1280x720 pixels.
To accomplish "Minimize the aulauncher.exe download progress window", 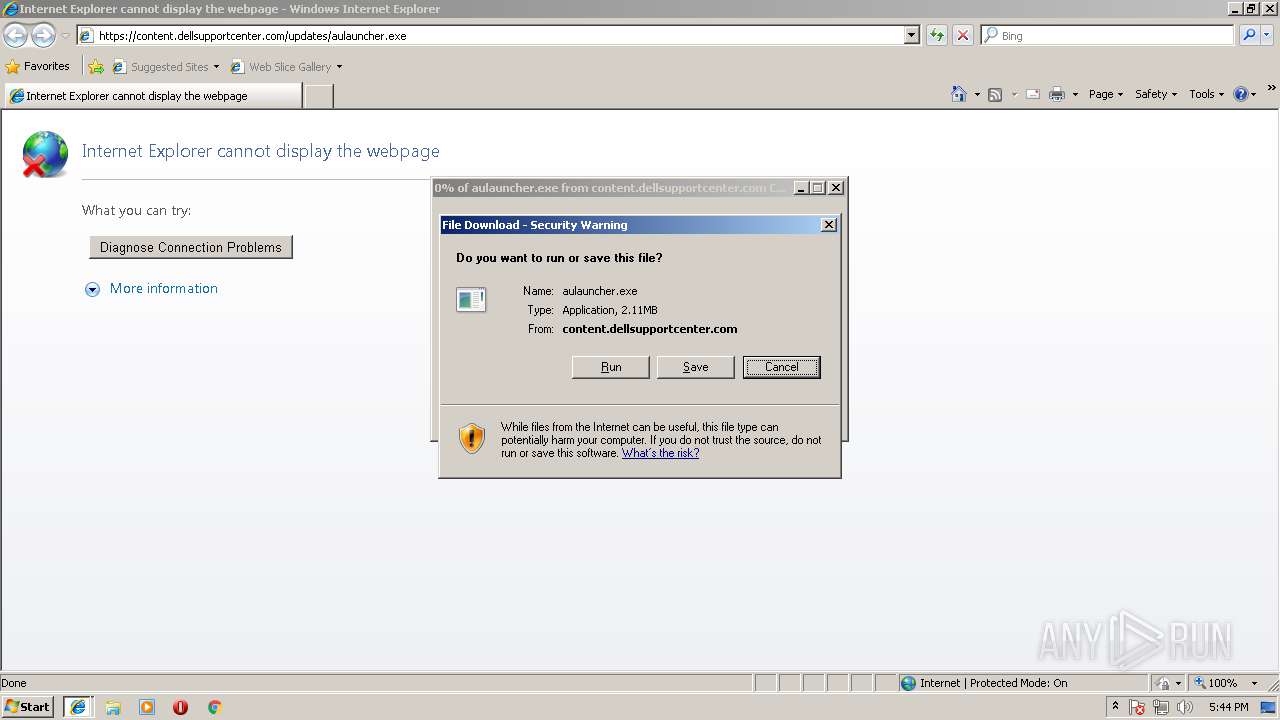I will point(801,187).
